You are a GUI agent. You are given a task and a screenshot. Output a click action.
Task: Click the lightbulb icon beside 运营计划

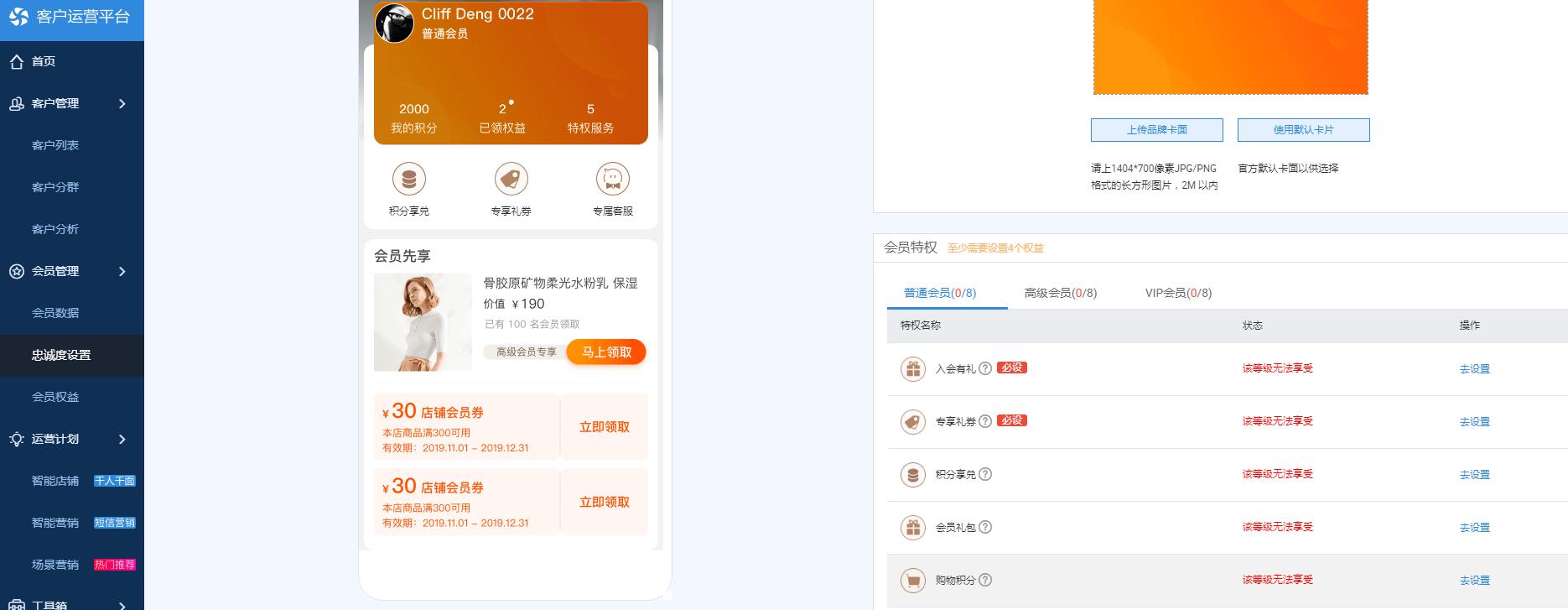pos(16,439)
